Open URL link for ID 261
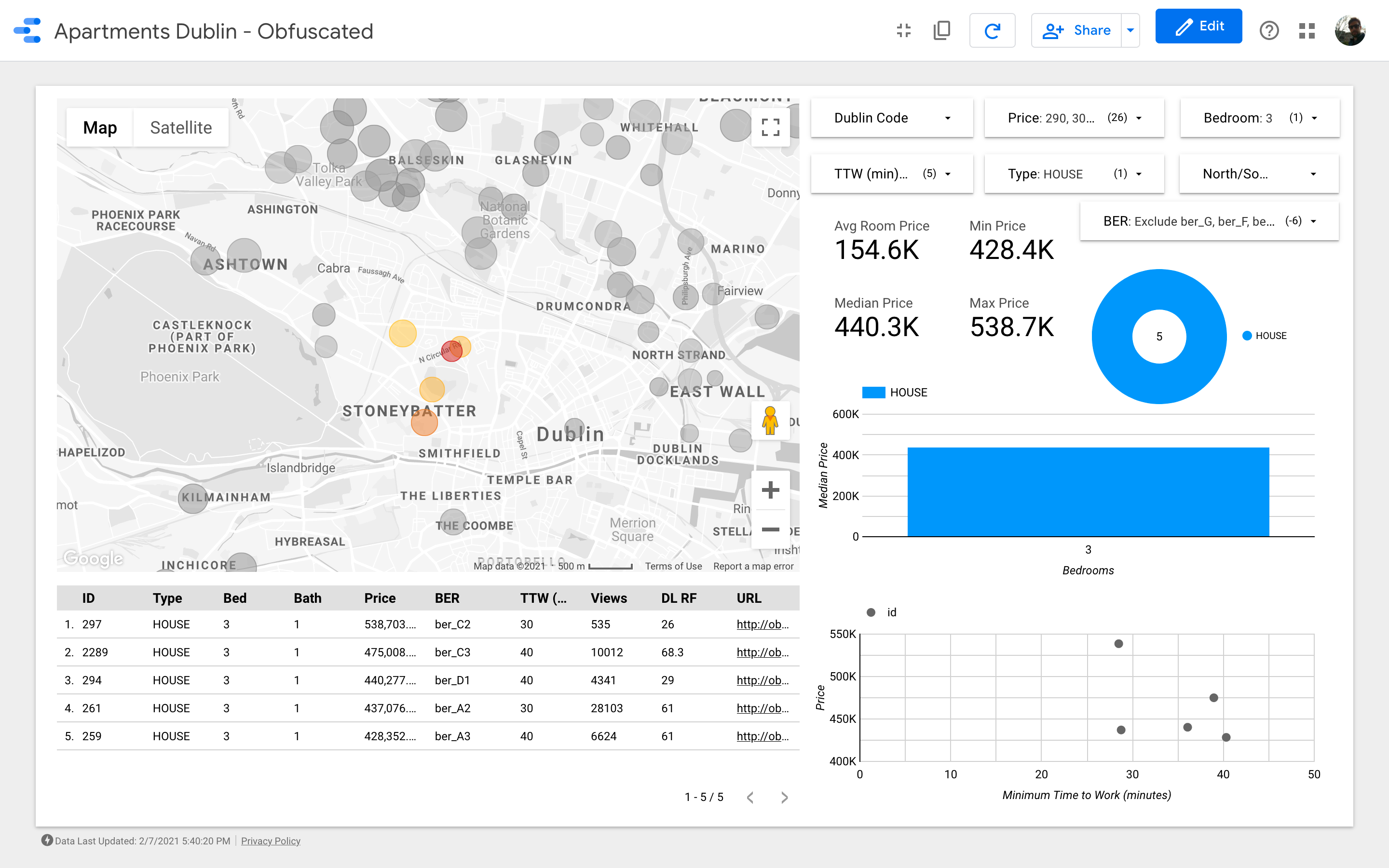 tap(763, 708)
